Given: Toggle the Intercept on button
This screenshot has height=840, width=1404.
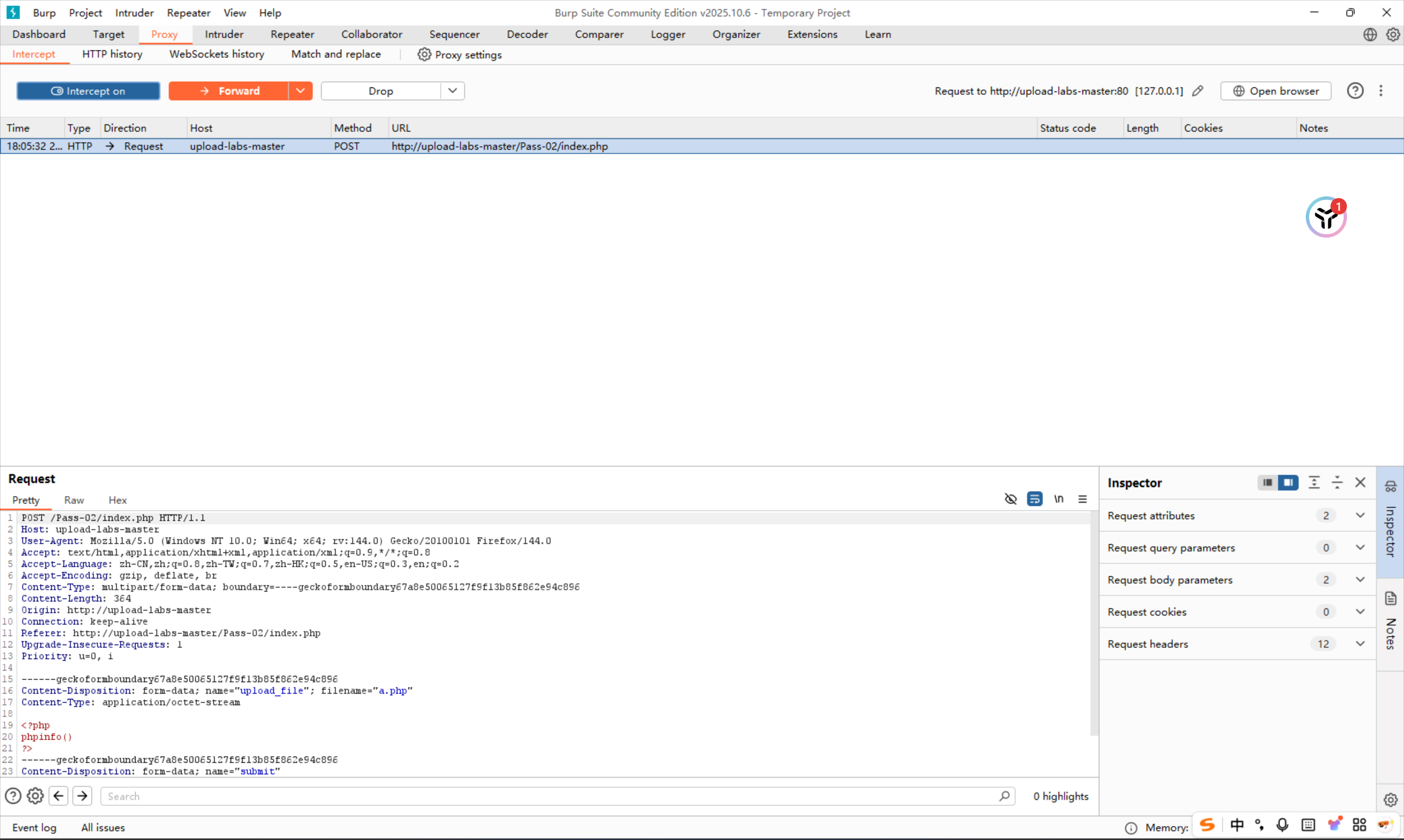Looking at the screenshot, I should click(88, 91).
